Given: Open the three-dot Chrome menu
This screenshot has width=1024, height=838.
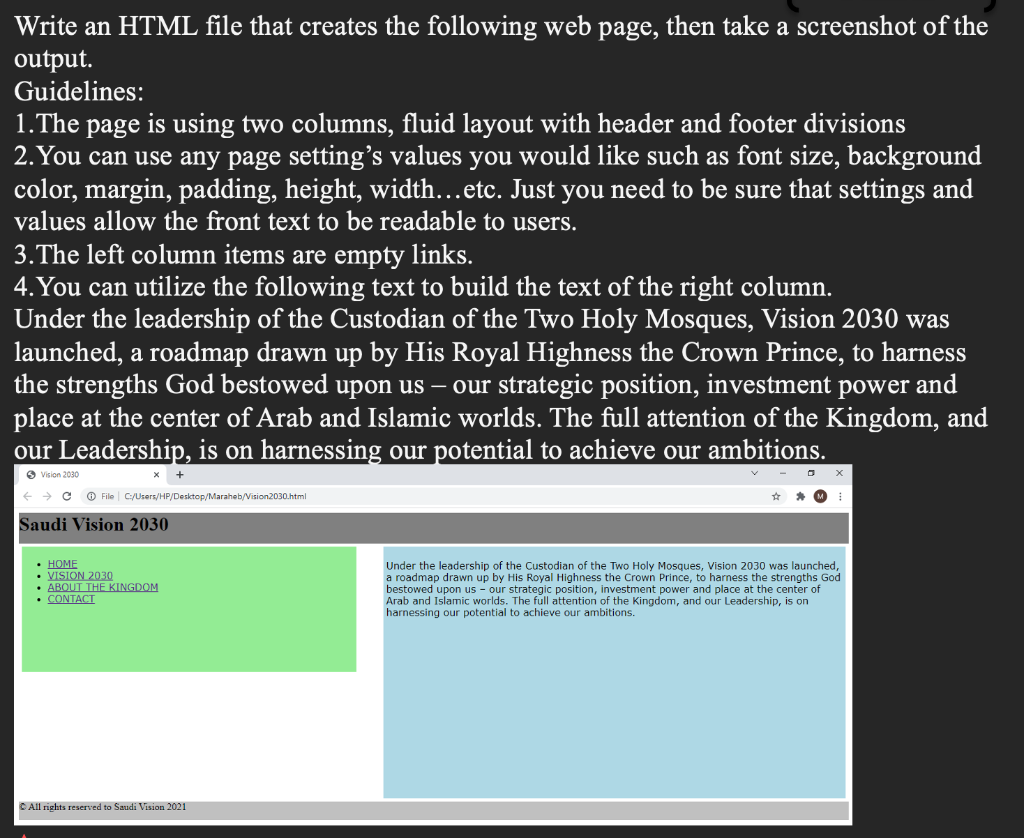Looking at the screenshot, I should [840, 496].
